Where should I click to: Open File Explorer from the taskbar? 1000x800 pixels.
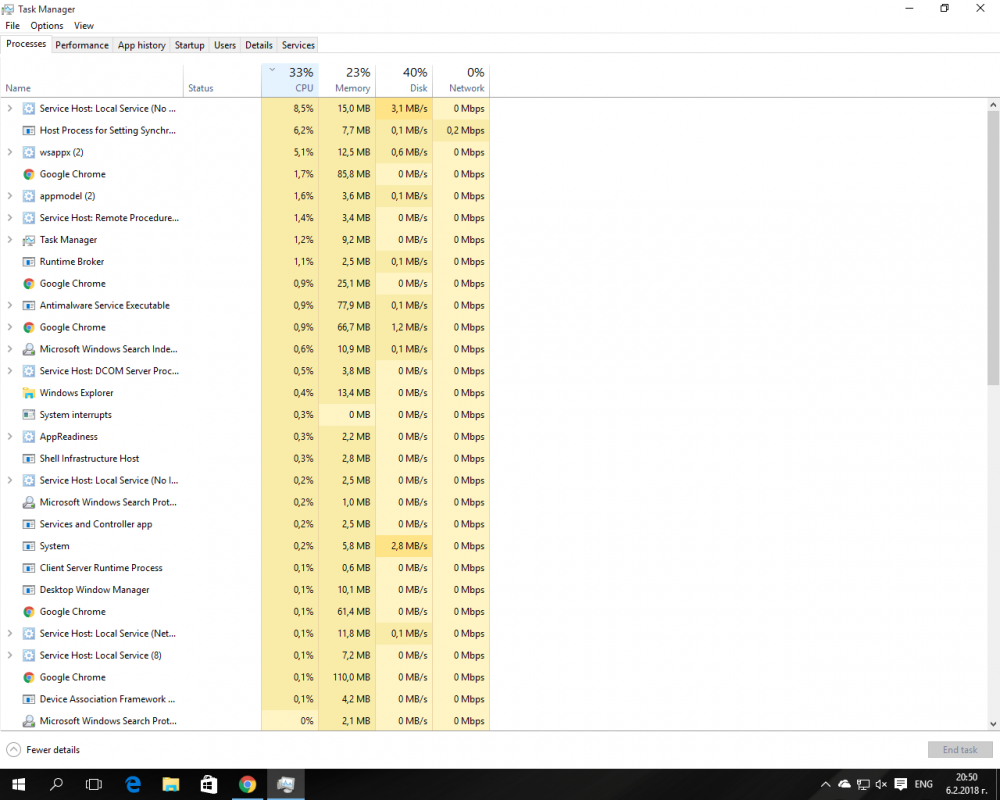(x=171, y=784)
